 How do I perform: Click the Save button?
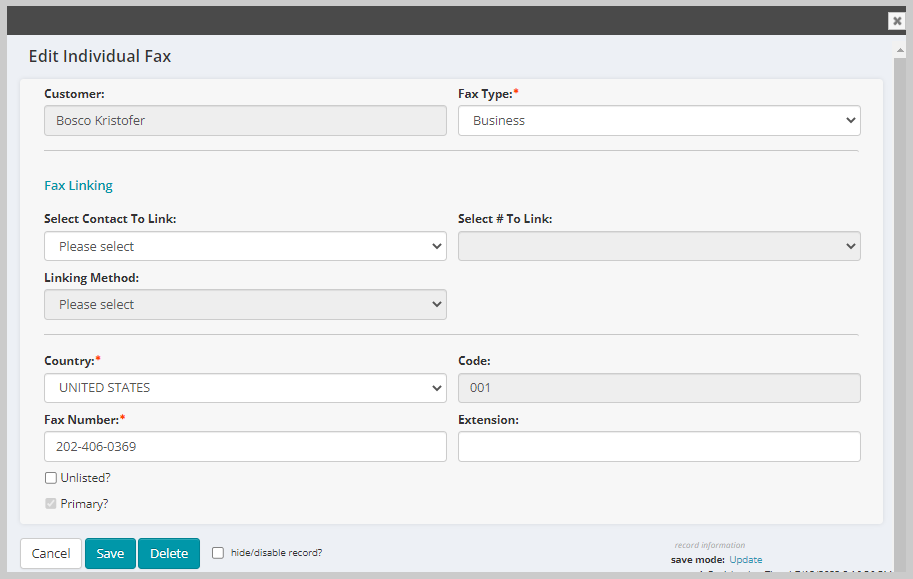tap(110, 553)
